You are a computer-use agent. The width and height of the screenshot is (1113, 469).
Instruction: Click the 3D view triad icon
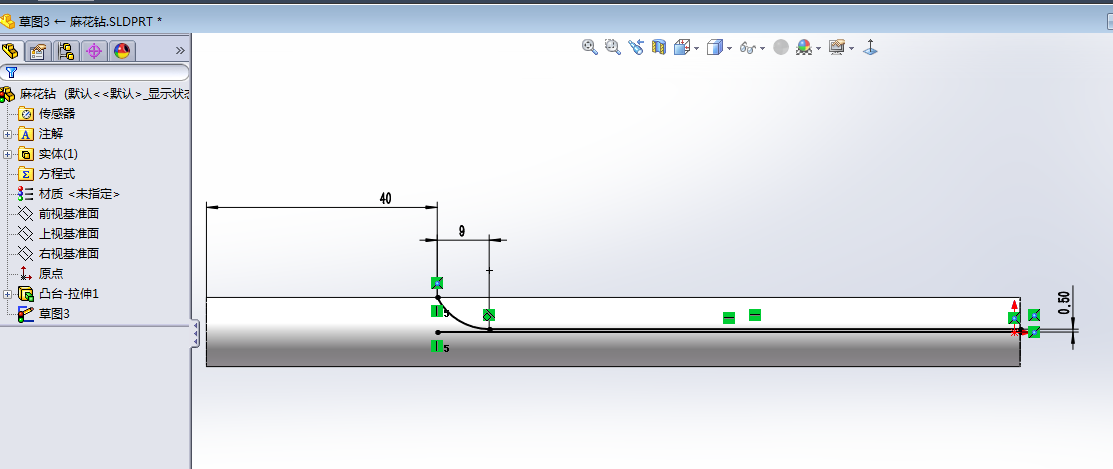(x=870, y=47)
